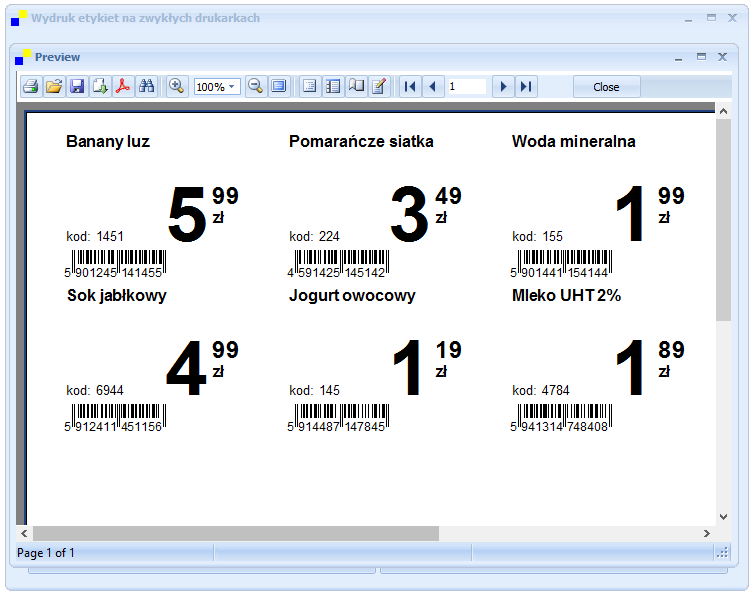Click the Close button in the toolbar
The image size is (753, 594).
pyautogui.click(x=607, y=87)
